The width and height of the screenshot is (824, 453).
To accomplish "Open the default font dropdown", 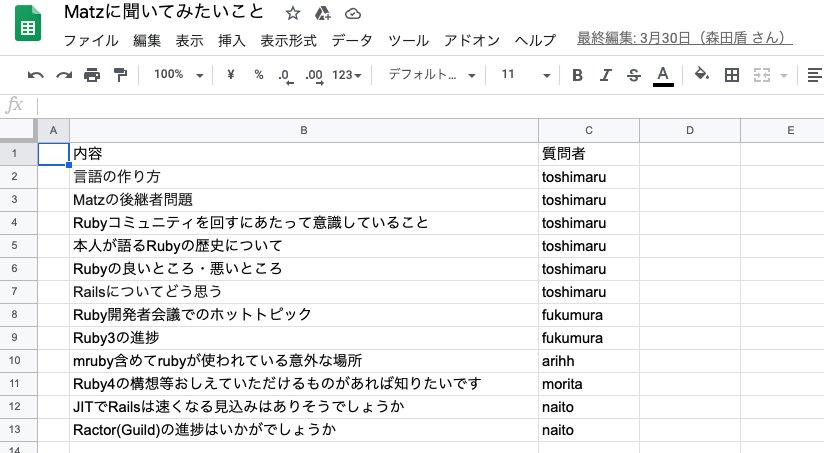I will pos(432,75).
